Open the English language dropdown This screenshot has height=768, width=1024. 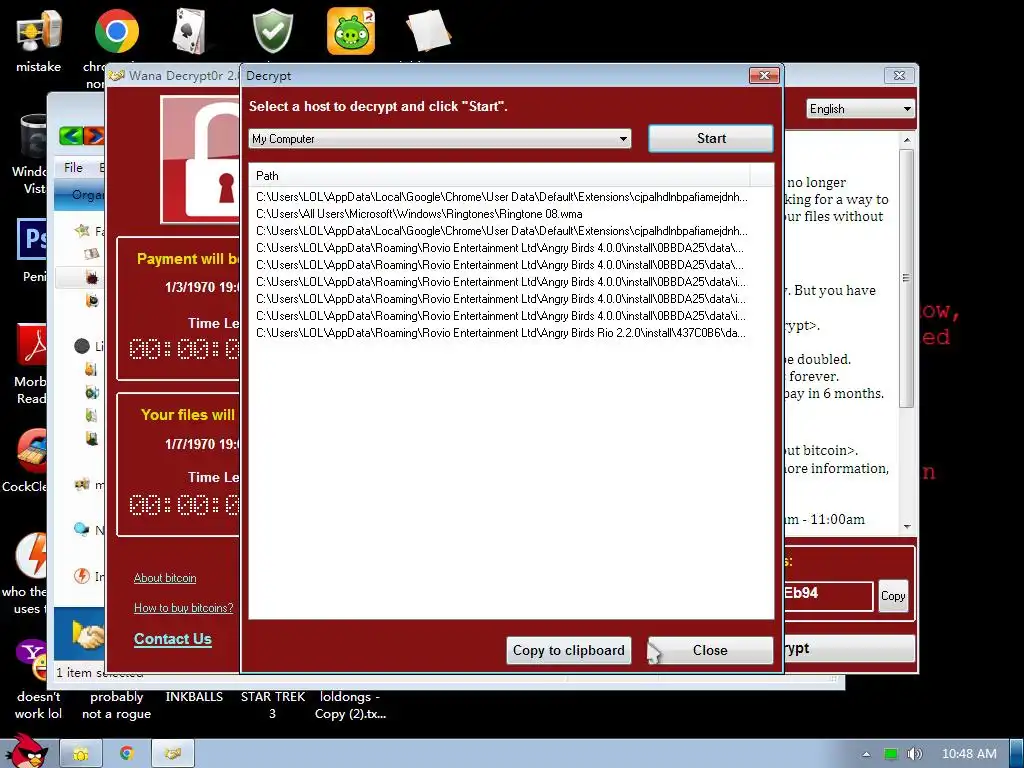860,109
